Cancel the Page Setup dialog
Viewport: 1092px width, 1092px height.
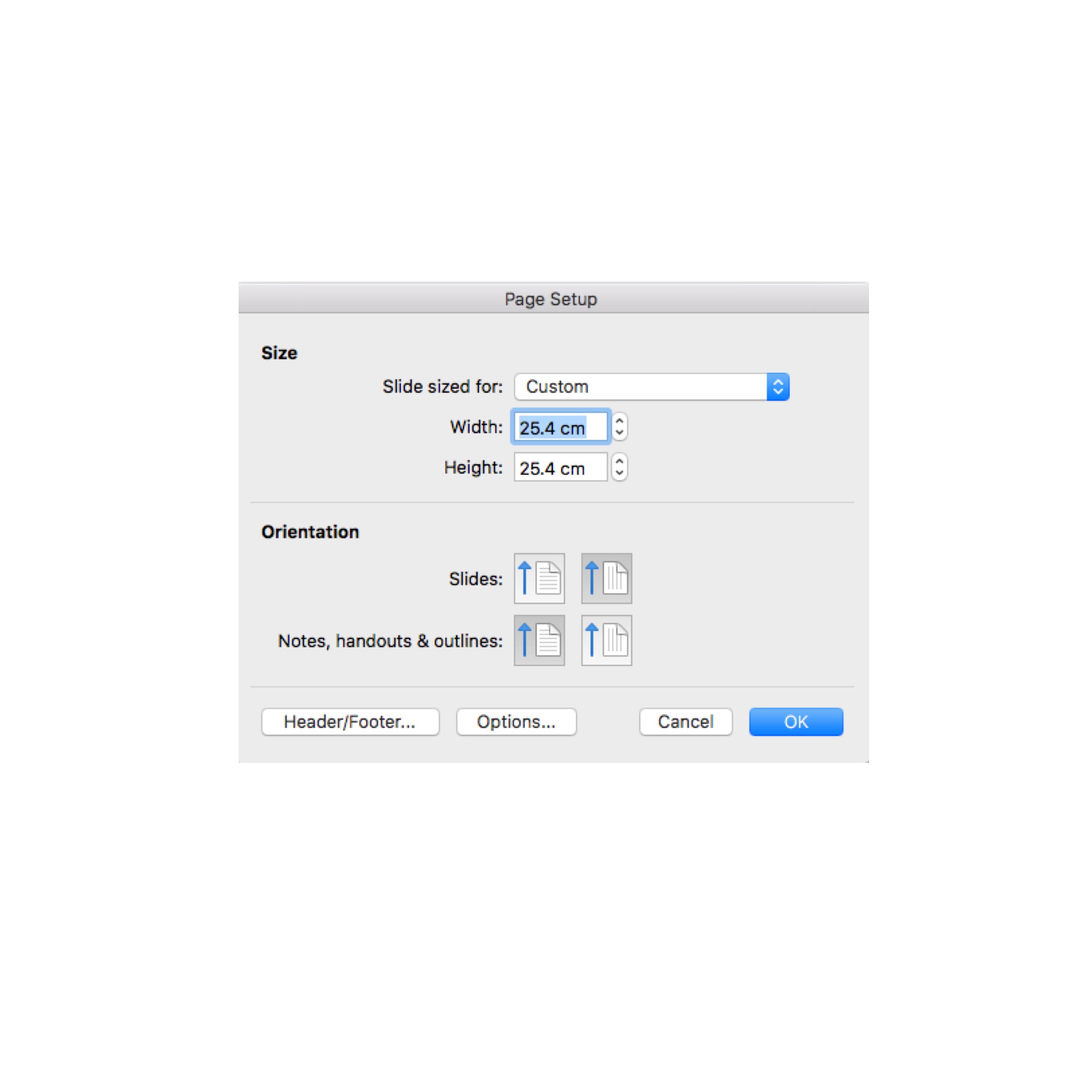coord(685,722)
